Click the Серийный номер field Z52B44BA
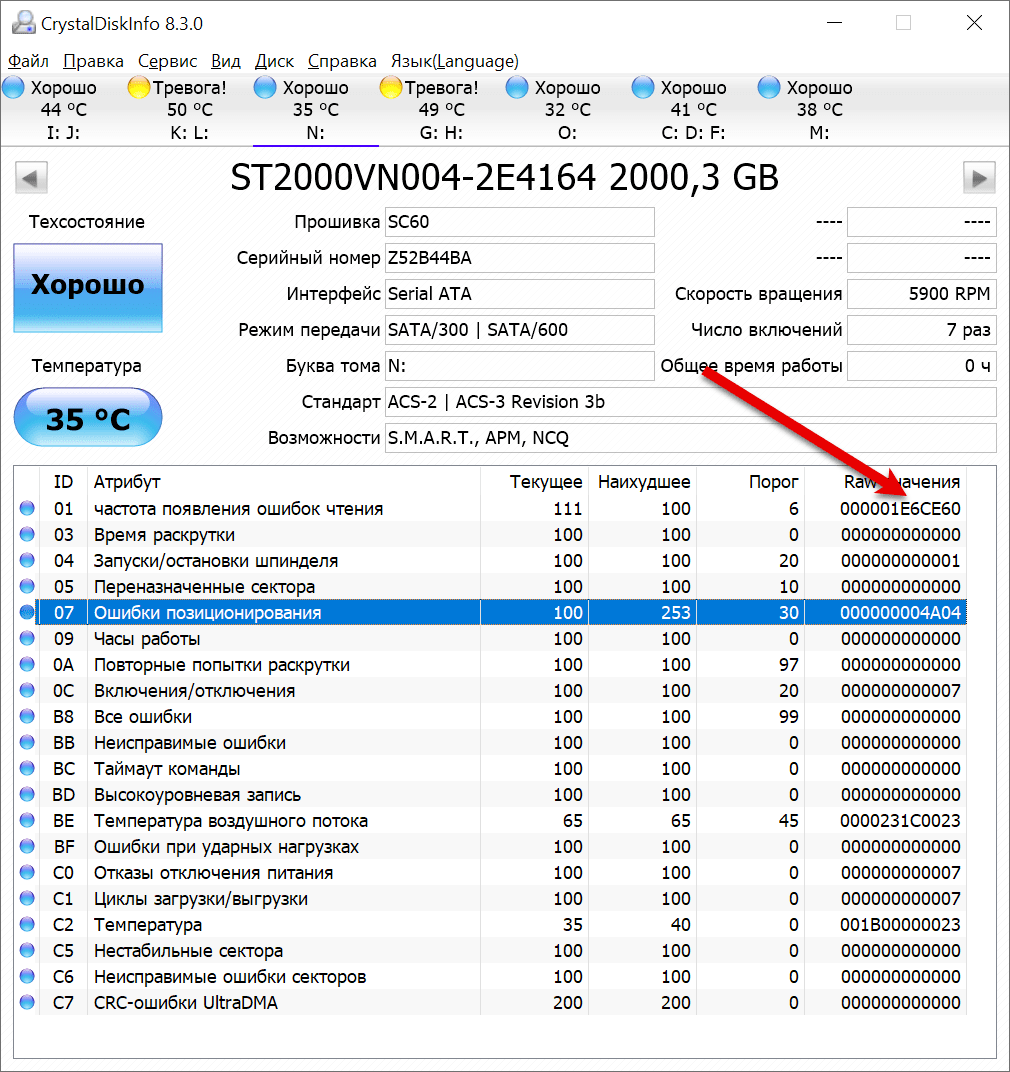The height and width of the screenshot is (1072, 1010). tap(519, 258)
